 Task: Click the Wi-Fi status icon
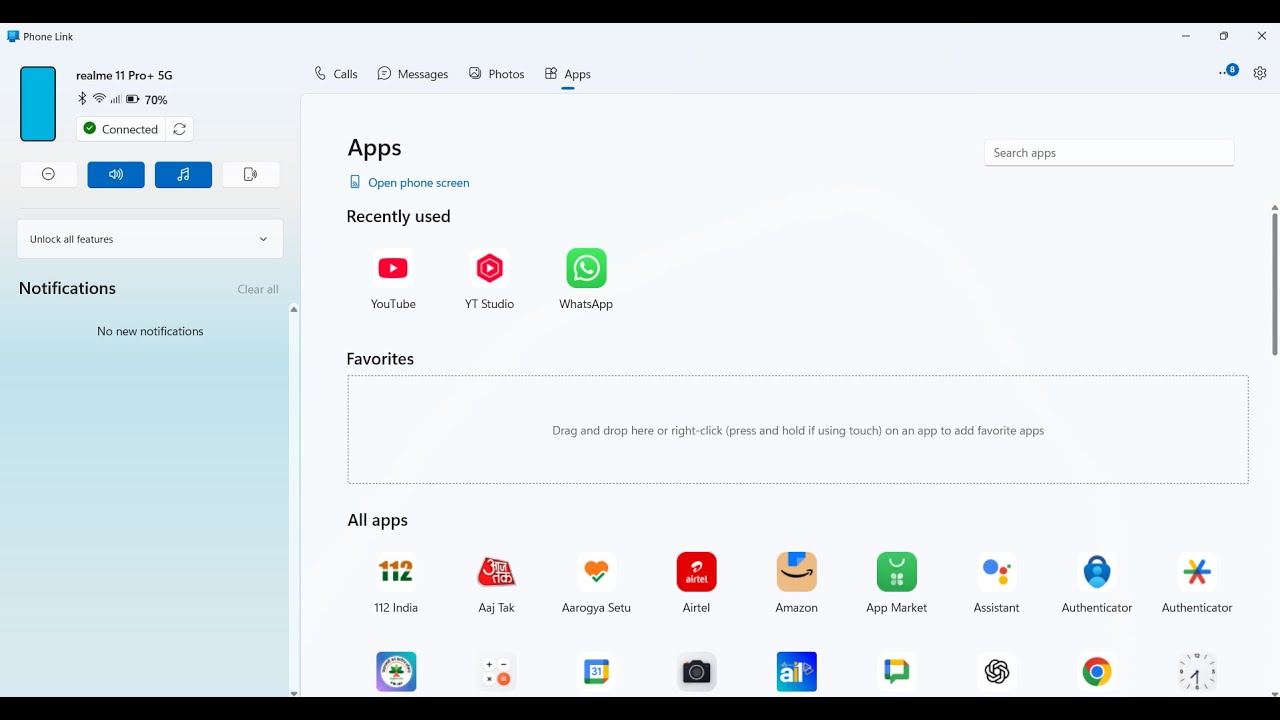coord(99,99)
